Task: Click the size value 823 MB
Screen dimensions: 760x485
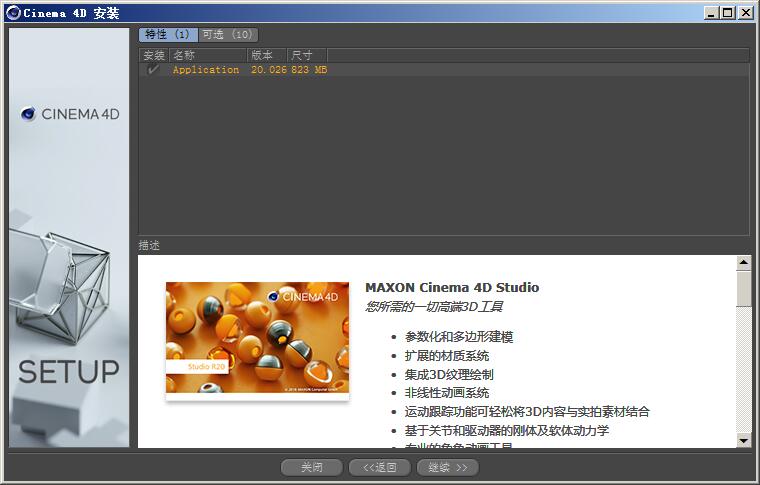Action: 309,70
